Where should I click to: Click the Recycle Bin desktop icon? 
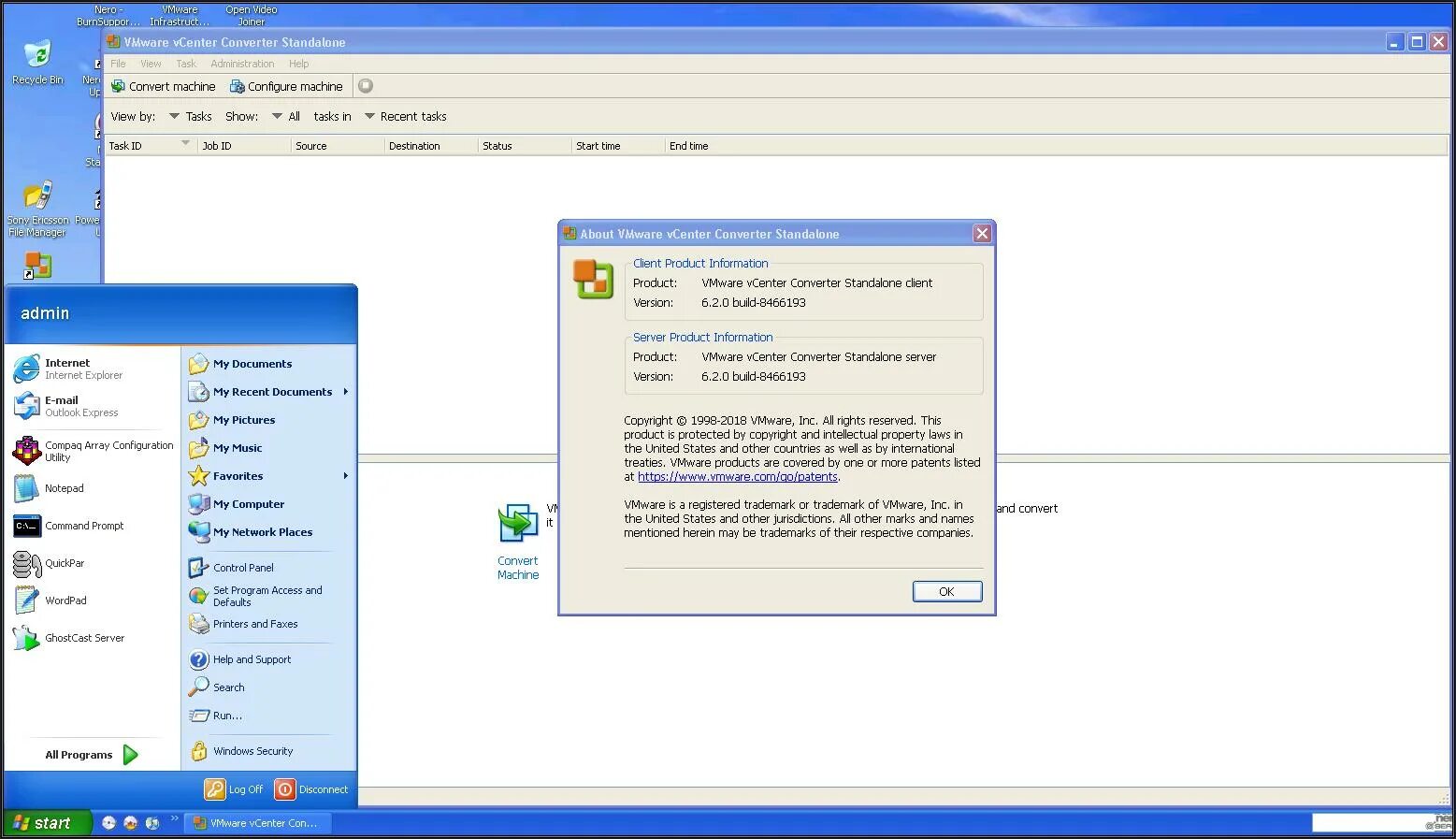click(x=37, y=63)
